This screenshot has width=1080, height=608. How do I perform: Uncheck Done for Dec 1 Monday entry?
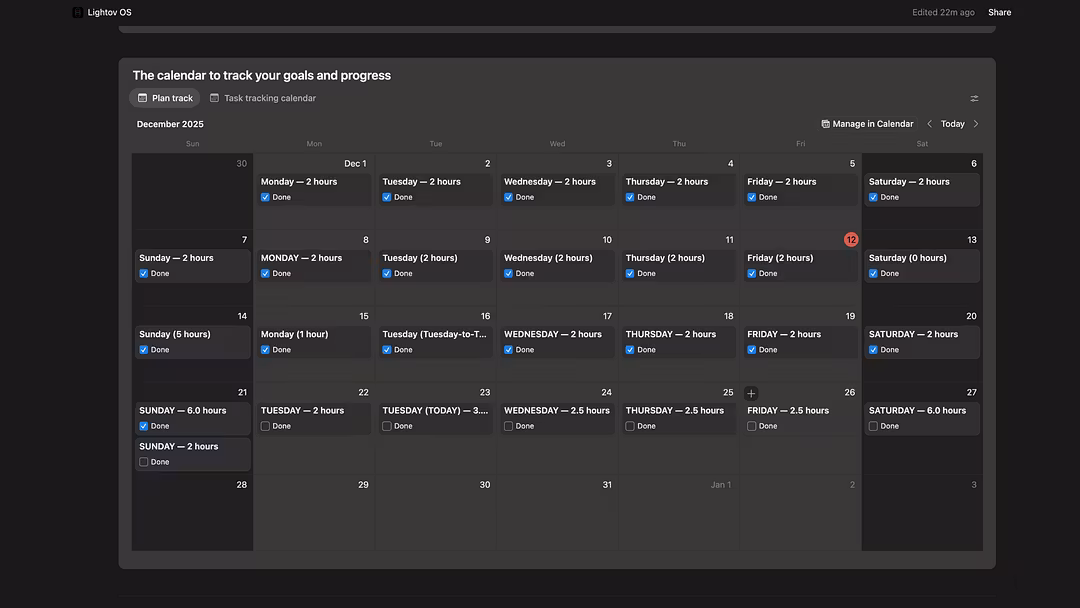265,197
